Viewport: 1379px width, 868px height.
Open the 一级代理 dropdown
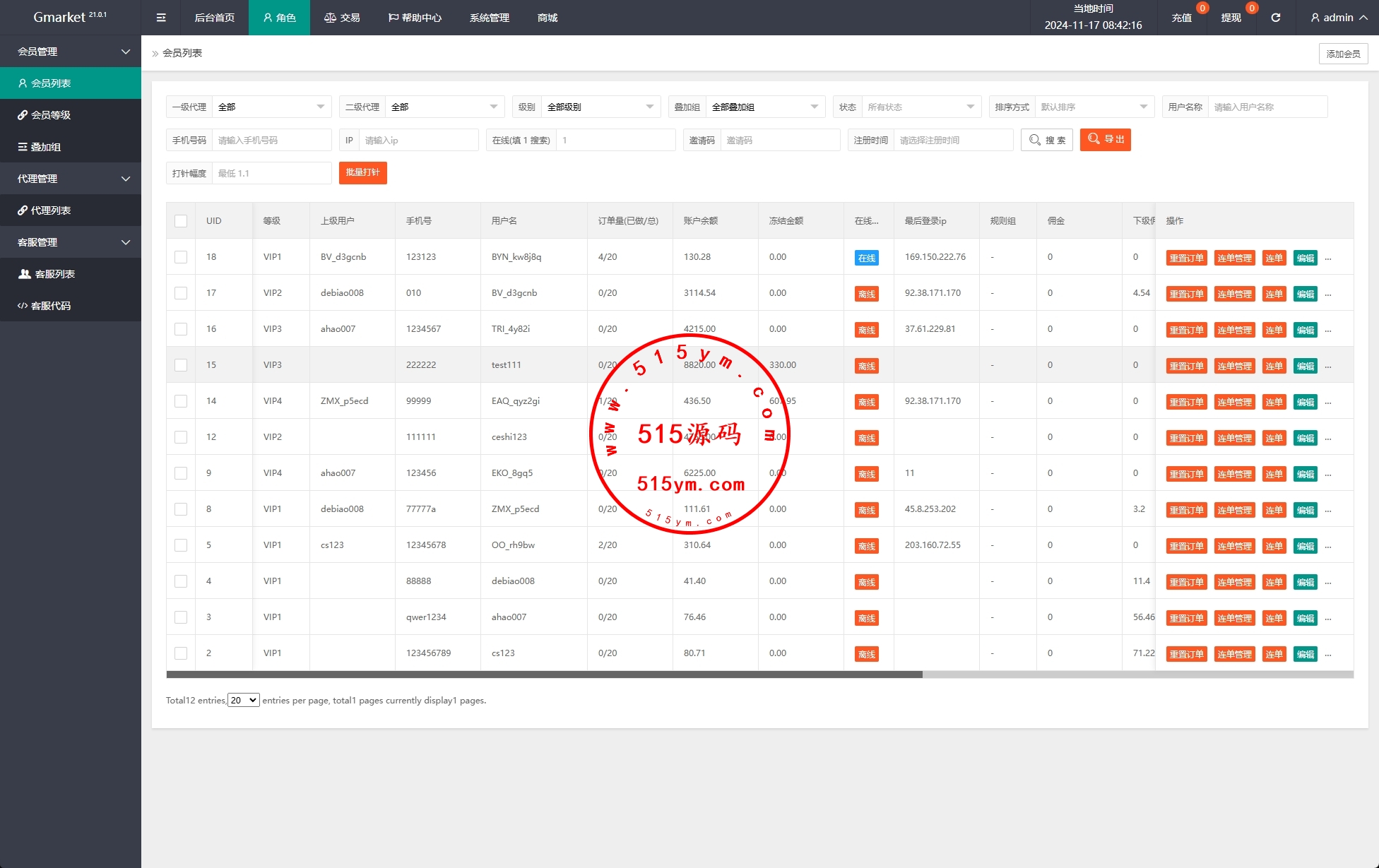click(271, 107)
